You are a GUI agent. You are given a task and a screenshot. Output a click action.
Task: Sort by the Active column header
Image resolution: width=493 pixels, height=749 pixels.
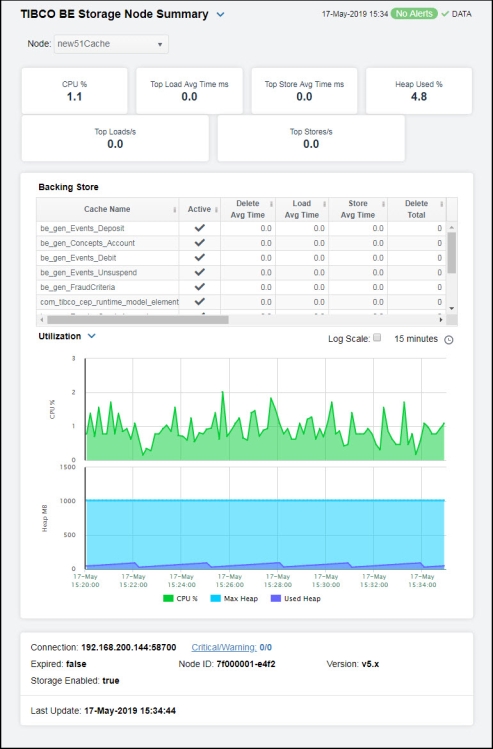point(200,209)
